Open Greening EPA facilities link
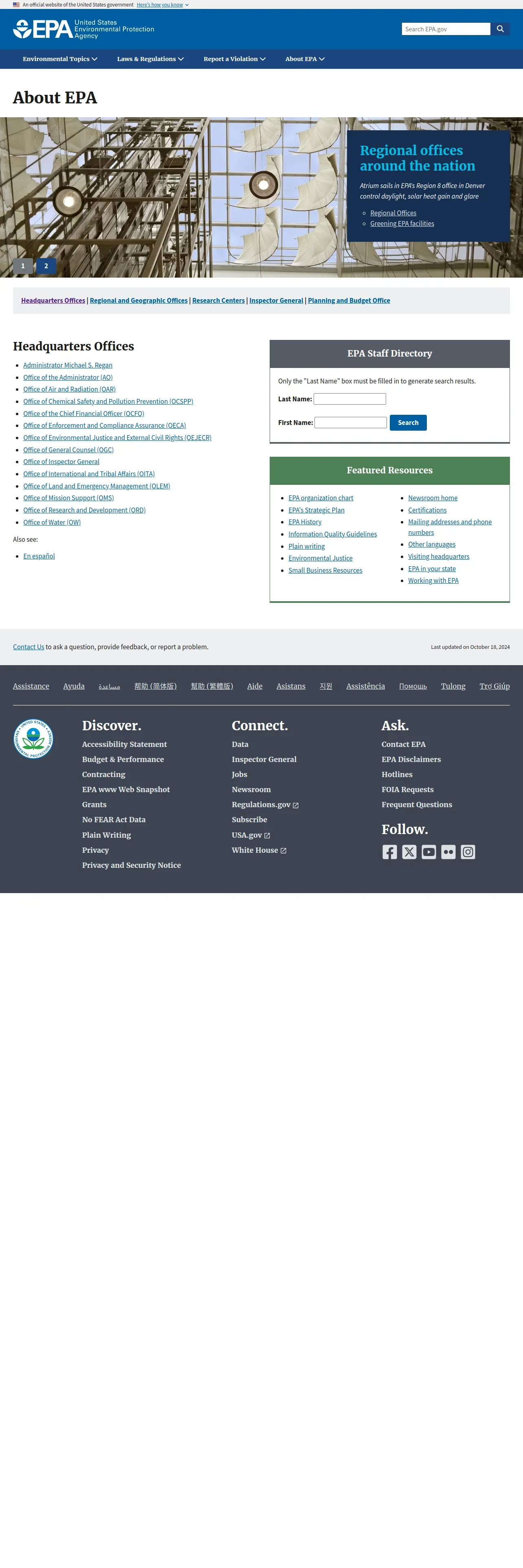Screen dimensions: 523x1568 pyautogui.click(x=402, y=223)
